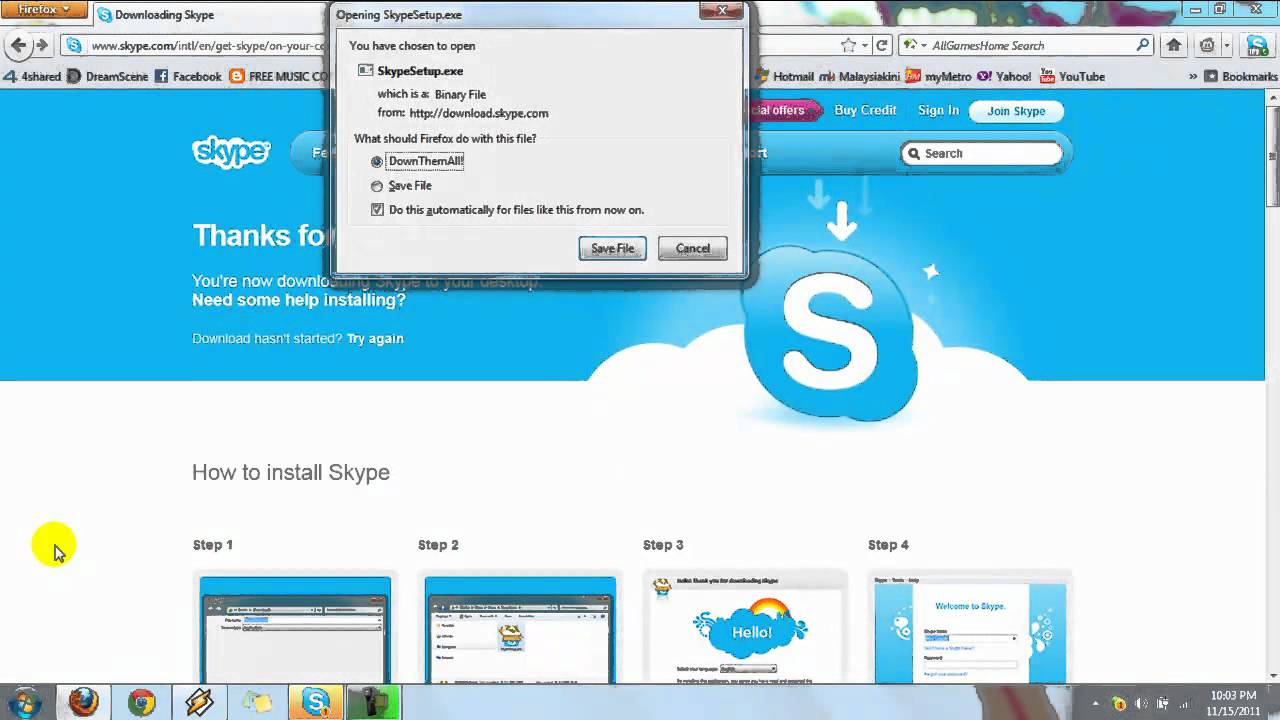The height and width of the screenshot is (720, 1280).
Task: Open the Yahoo! bookmark
Action: 1004,76
